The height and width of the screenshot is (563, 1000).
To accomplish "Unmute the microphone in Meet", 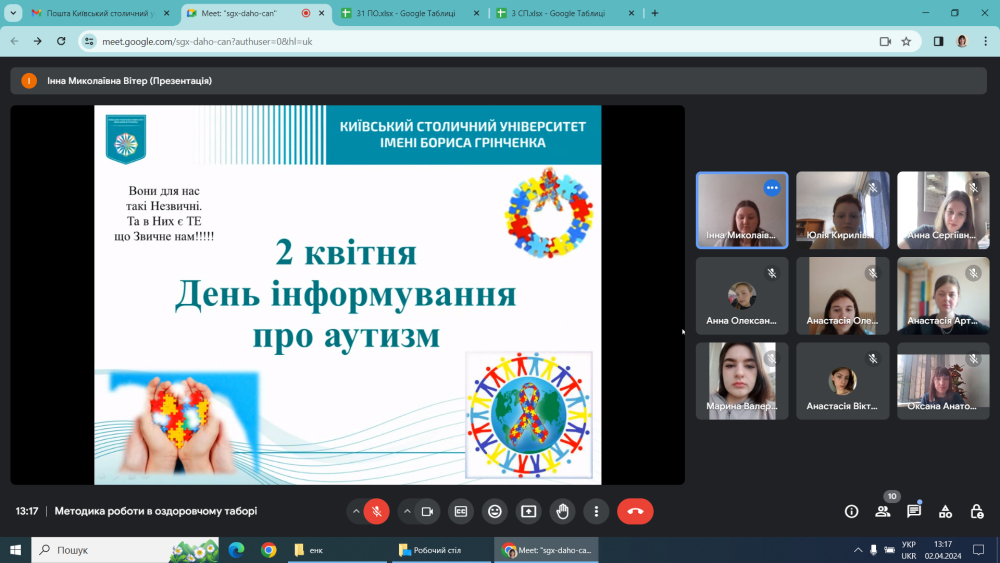I will [x=376, y=511].
